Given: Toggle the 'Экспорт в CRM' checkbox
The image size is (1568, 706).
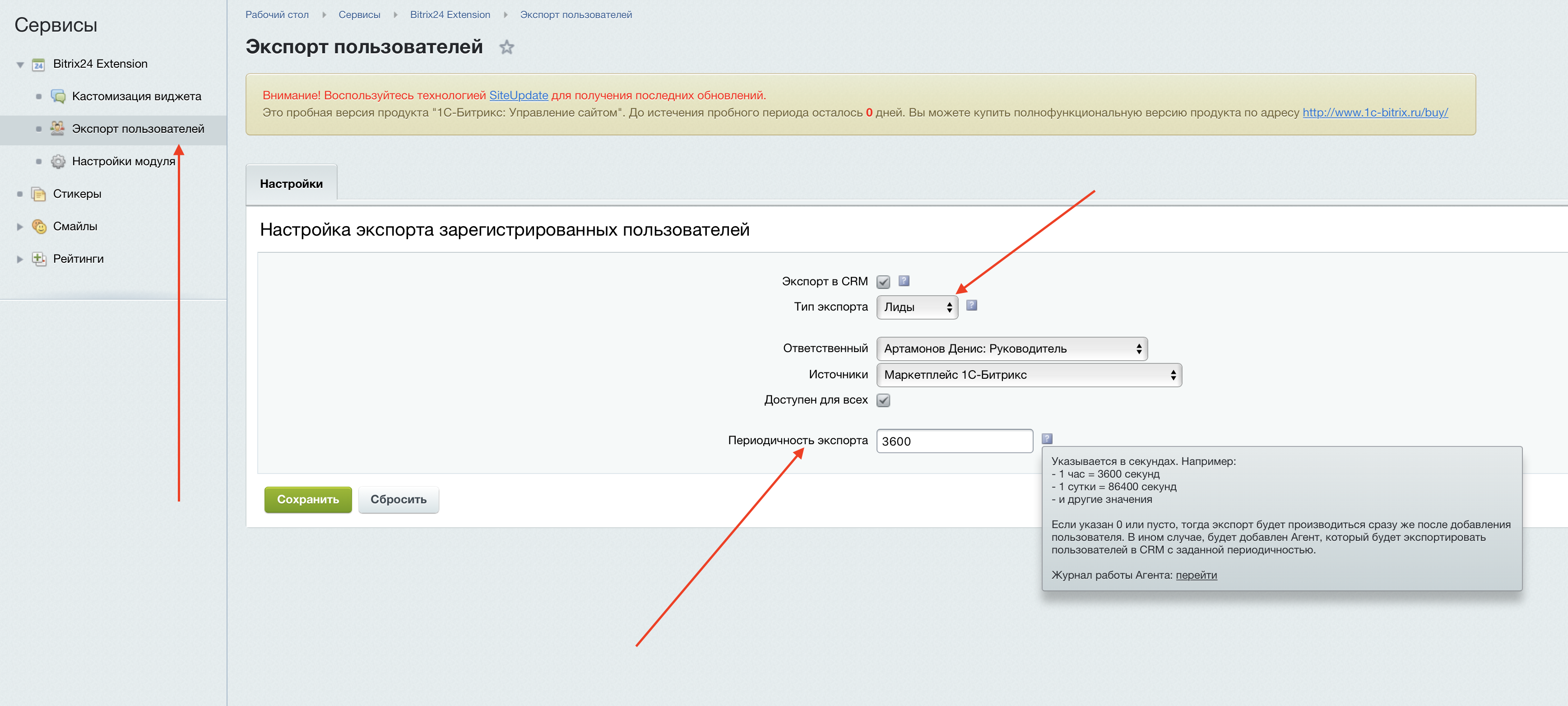Looking at the screenshot, I should pos(883,282).
